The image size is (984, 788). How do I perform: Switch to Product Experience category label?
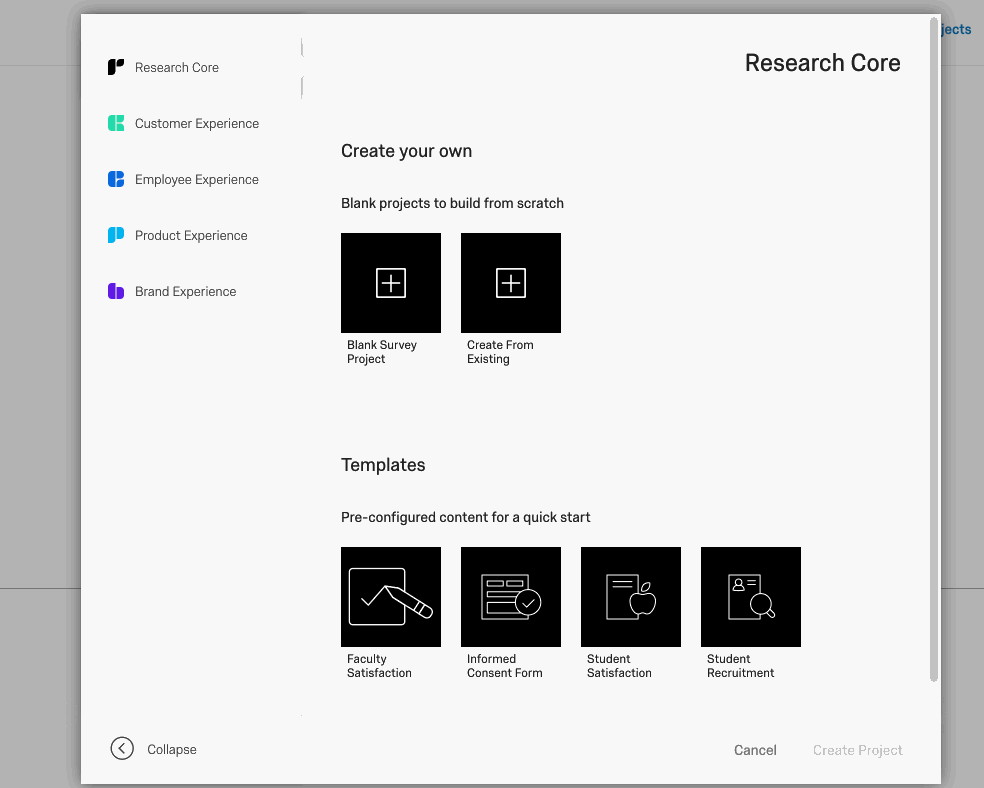click(191, 235)
